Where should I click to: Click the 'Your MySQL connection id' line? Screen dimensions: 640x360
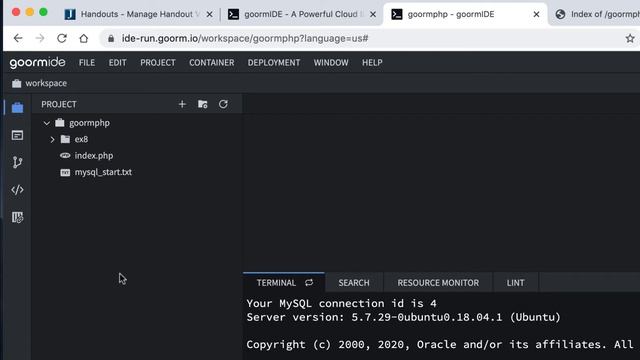[341, 304]
